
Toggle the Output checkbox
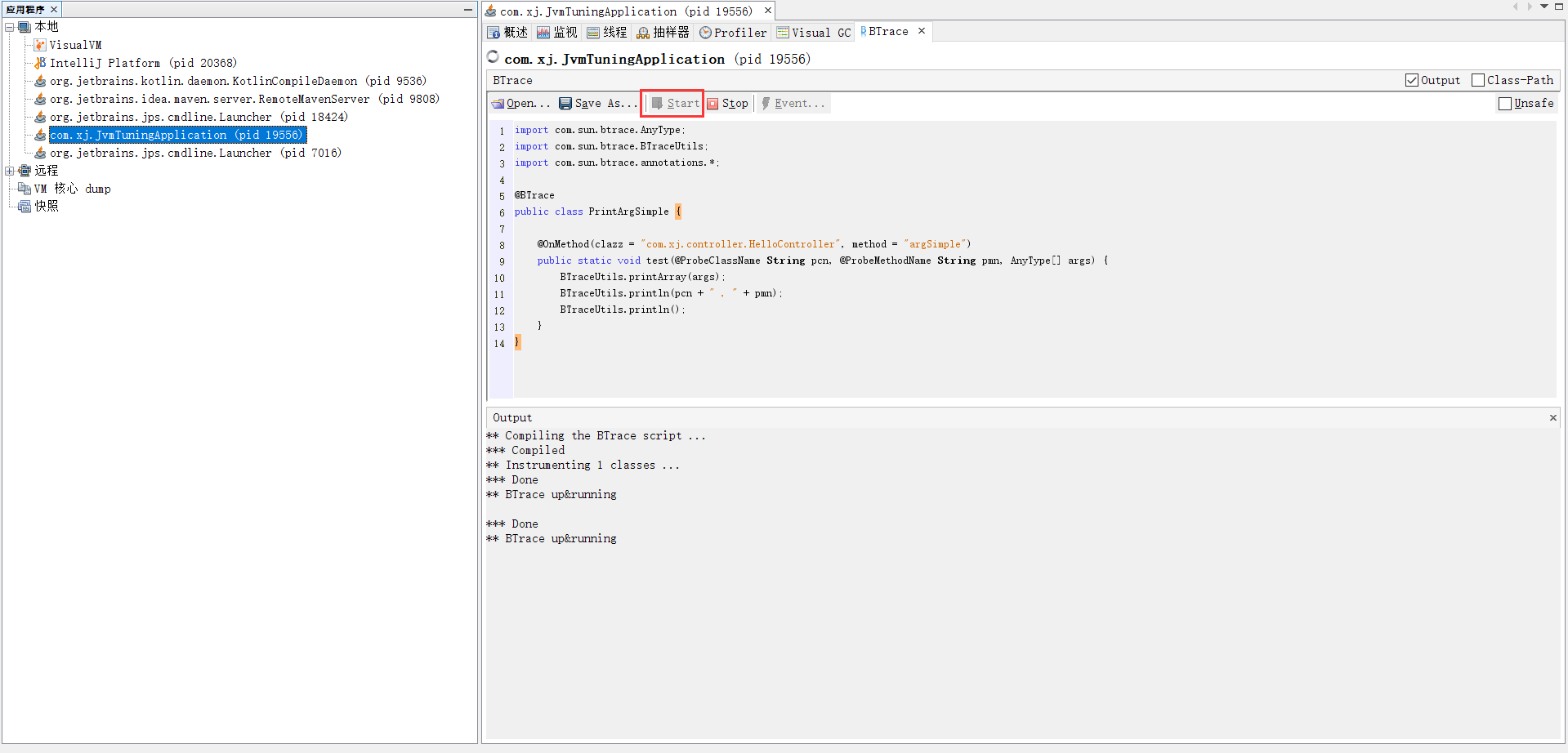click(1412, 80)
